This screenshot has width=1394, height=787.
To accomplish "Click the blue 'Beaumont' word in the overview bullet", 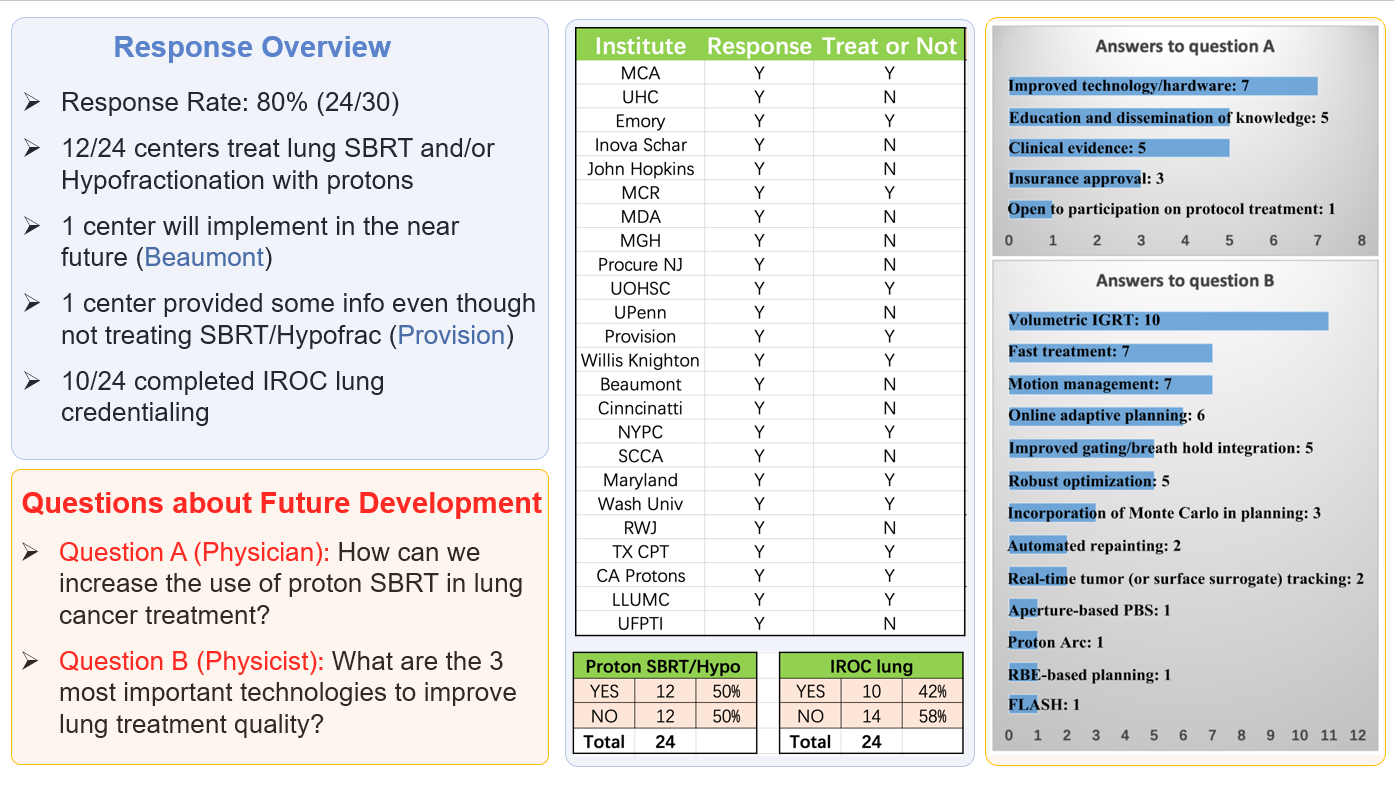I will (204, 257).
